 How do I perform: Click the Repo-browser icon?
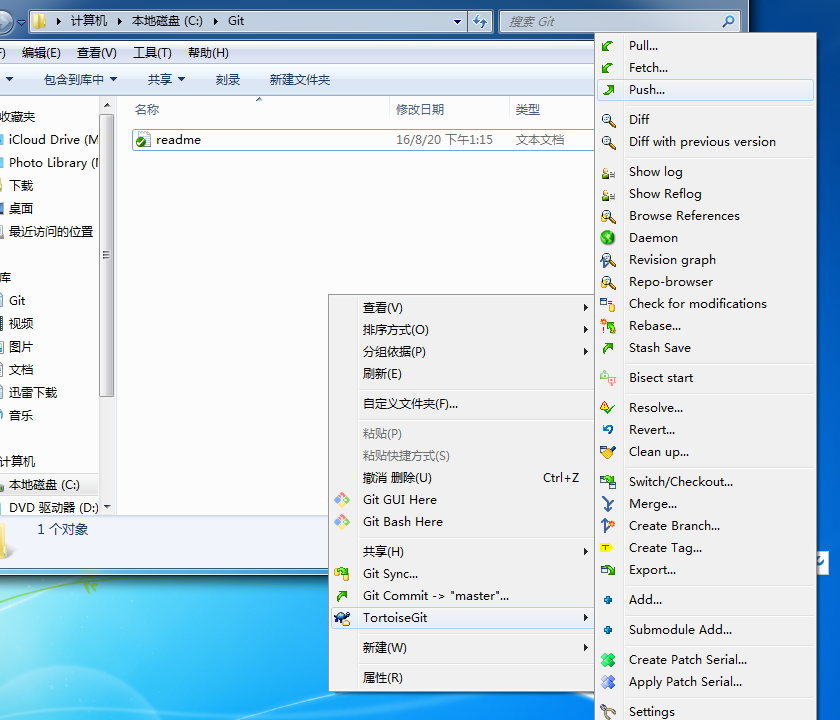click(608, 282)
